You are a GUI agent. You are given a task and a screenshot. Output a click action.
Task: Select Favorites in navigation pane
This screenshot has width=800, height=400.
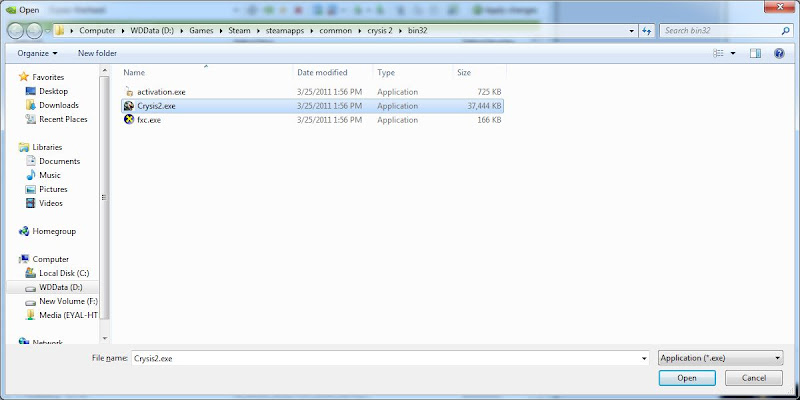48,77
